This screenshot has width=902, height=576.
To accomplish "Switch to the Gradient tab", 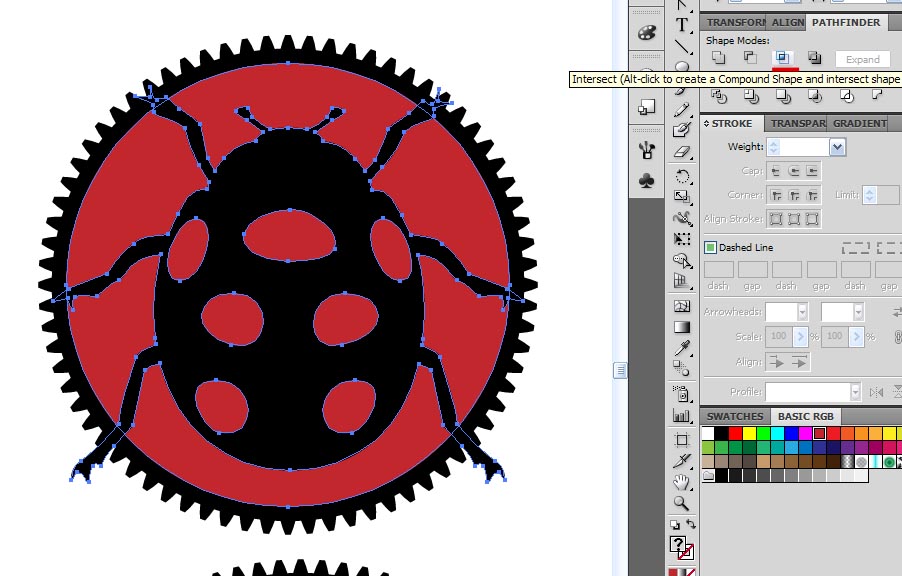I will [859, 123].
